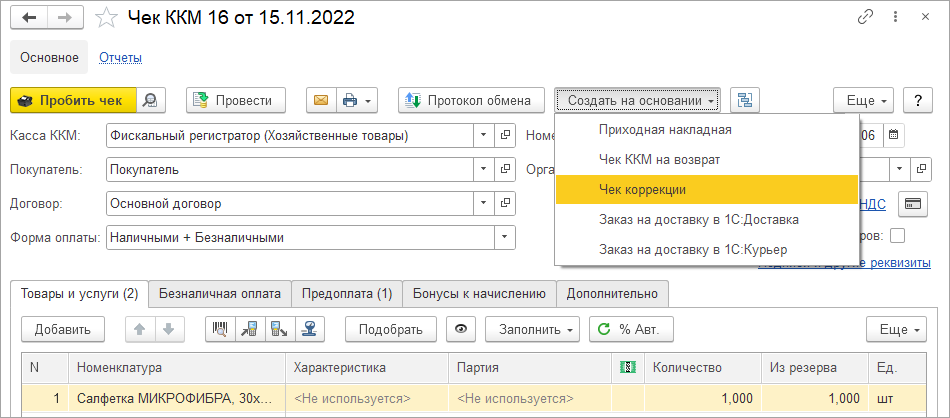Open the document structure icon button
The height and width of the screenshot is (418, 950).
(x=745, y=100)
